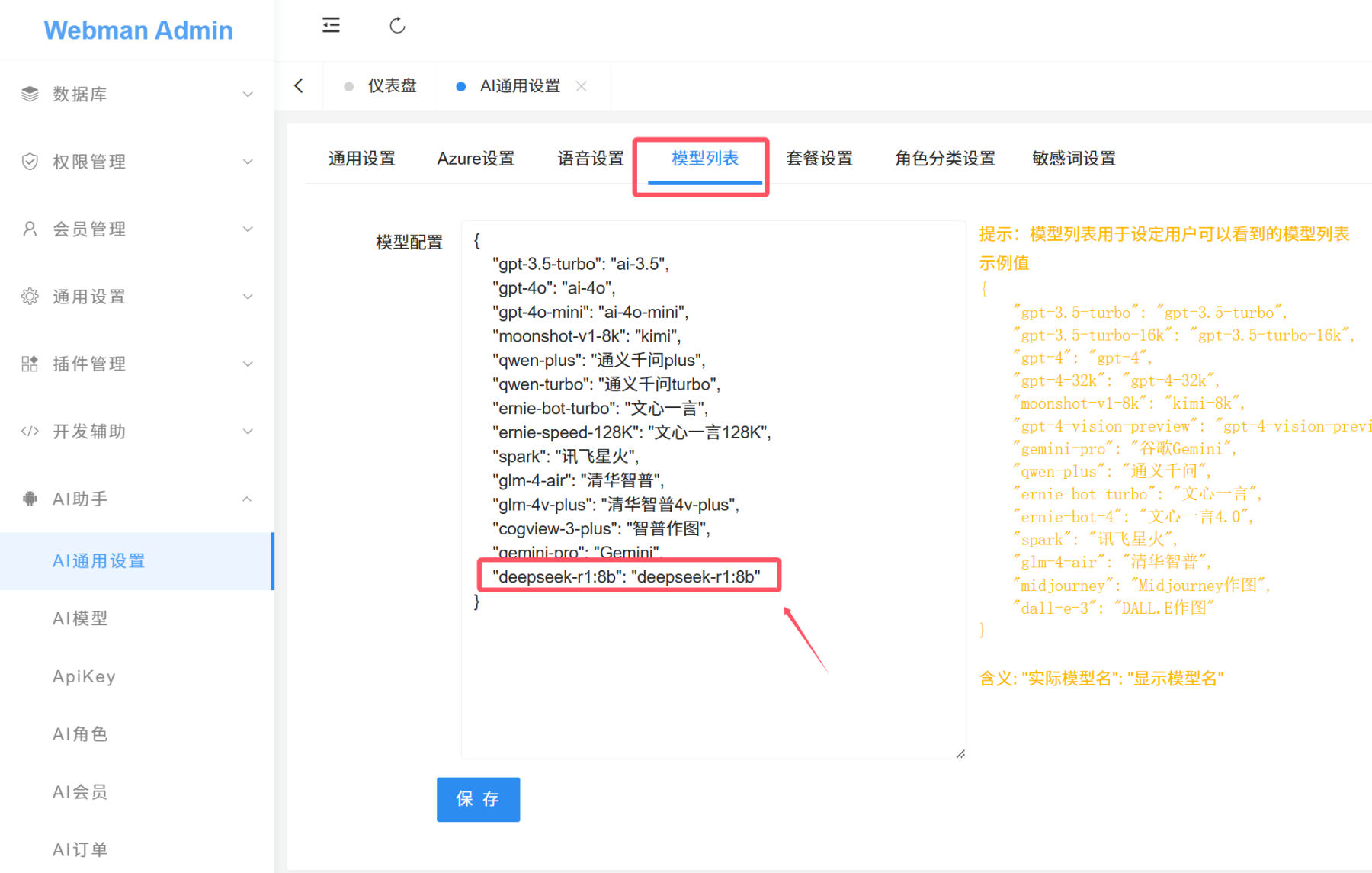1372x873 pixels.
Task: Click the AI助手 android icon
Action: point(30,499)
